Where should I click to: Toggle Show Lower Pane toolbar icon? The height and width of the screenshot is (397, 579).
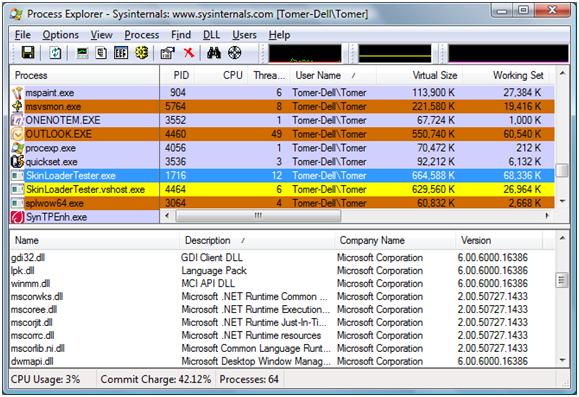[x=121, y=53]
